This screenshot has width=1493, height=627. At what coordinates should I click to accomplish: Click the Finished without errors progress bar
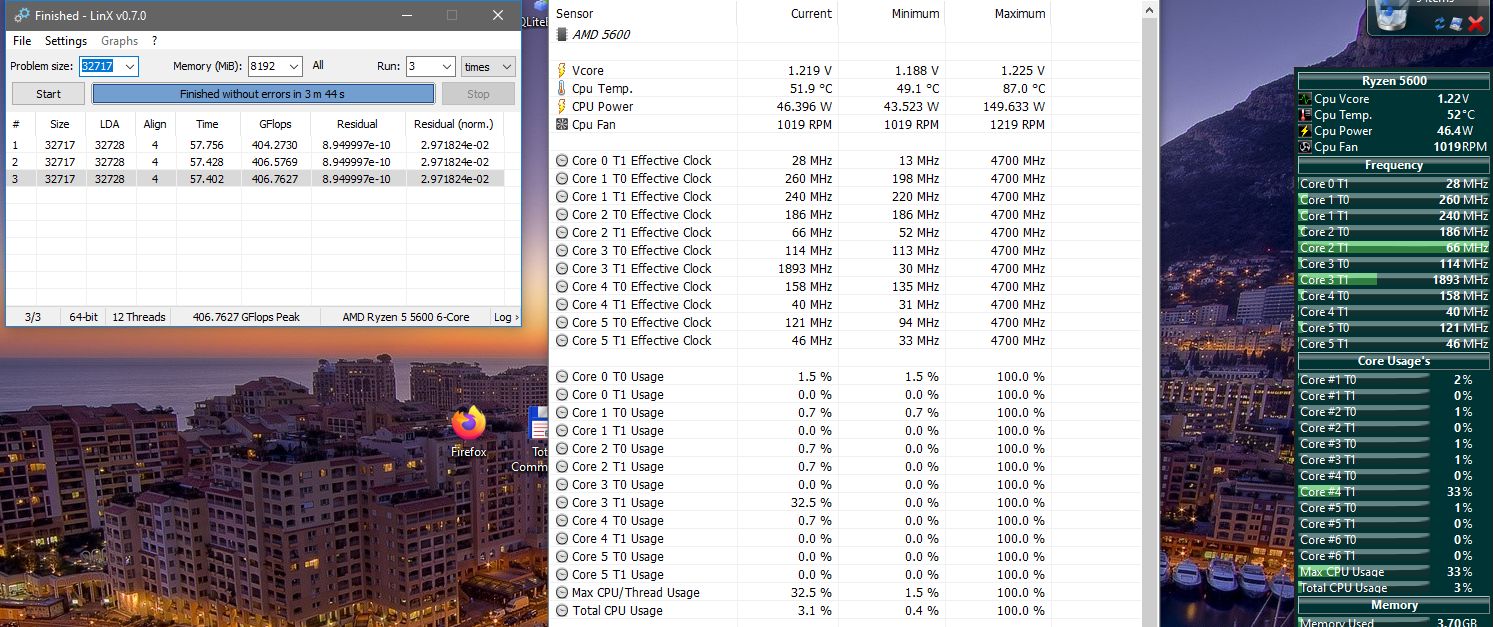coord(263,94)
